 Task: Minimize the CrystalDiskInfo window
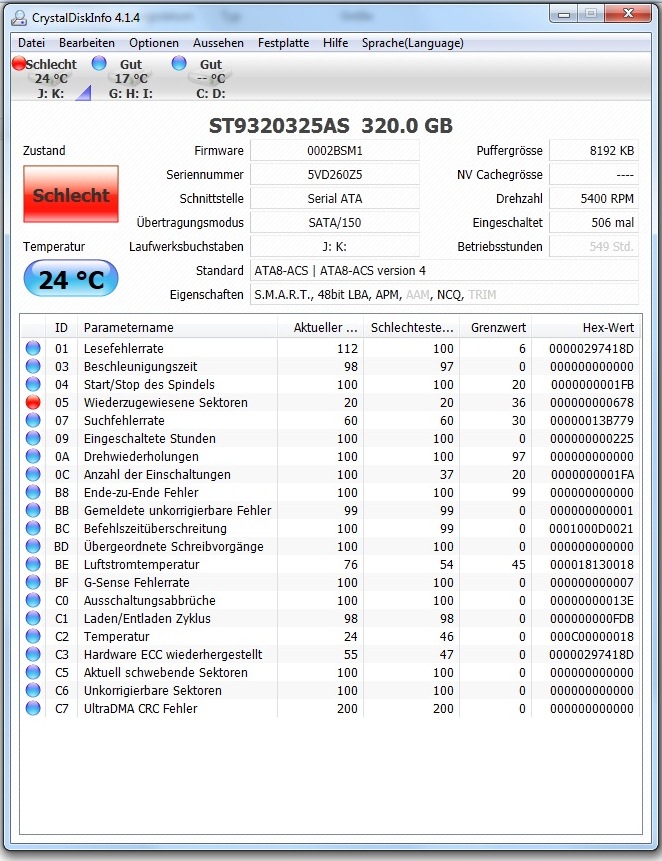(564, 14)
